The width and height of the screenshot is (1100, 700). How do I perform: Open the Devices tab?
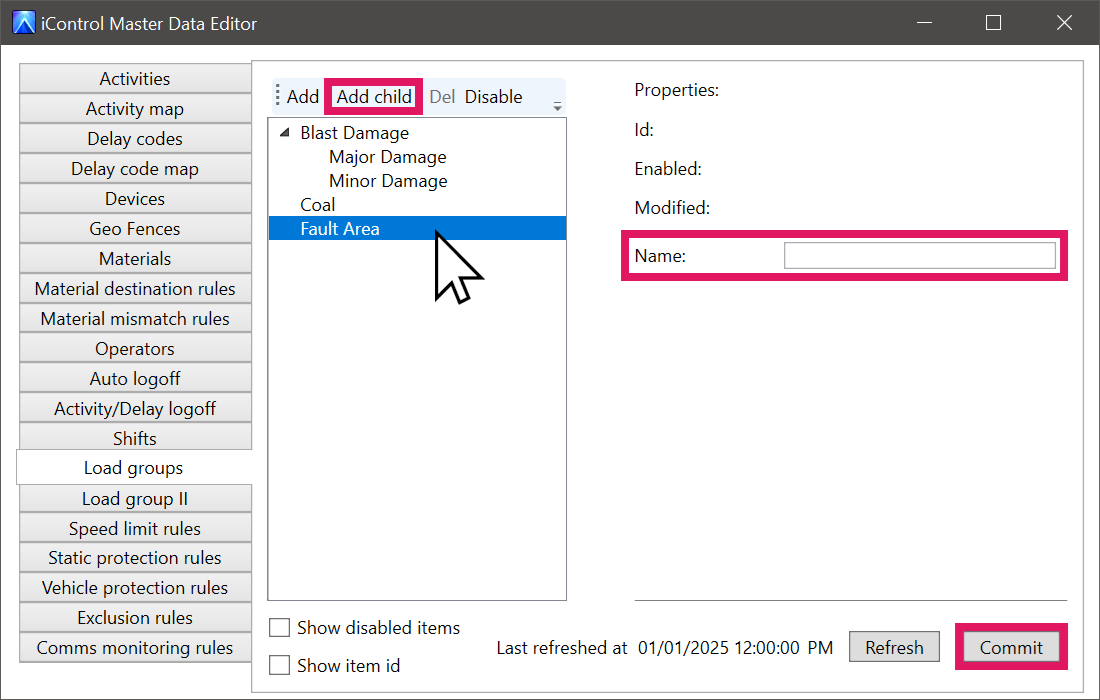(135, 198)
